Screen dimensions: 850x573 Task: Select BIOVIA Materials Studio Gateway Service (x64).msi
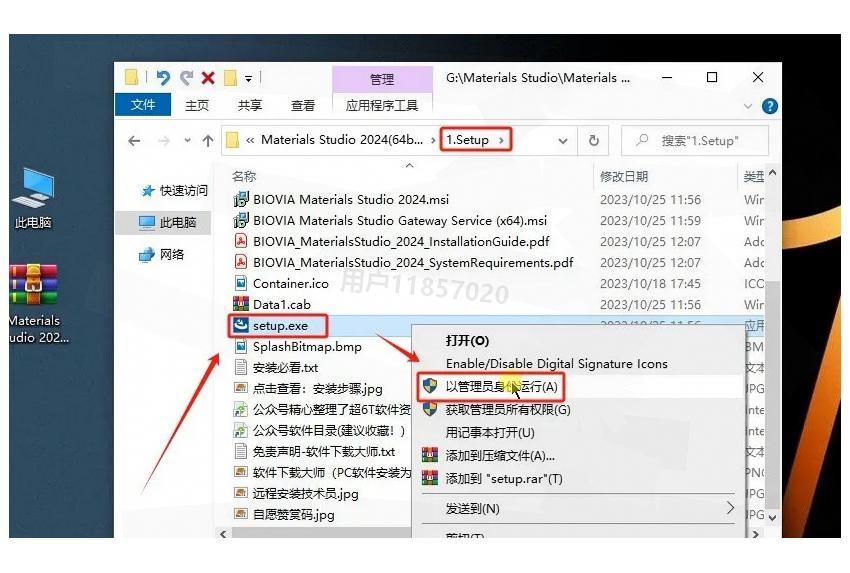pos(400,221)
